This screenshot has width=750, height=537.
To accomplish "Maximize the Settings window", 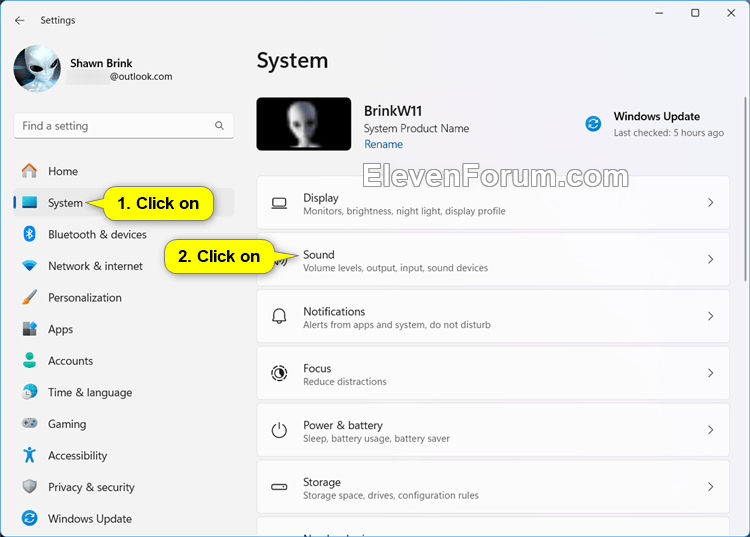I will pyautogui.click(x=695, y=13).
